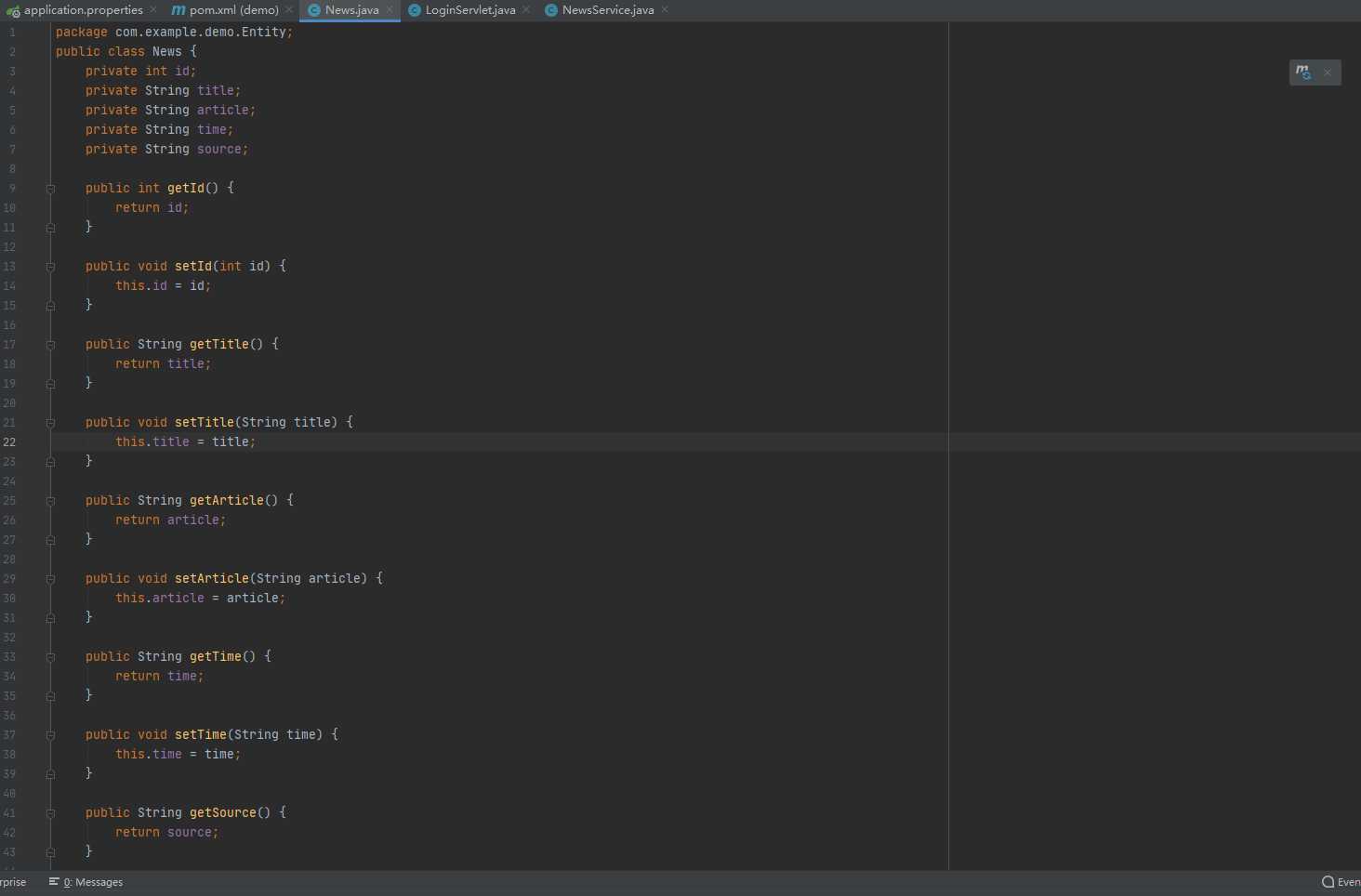This screenshot has height=896, width=1361.
Task: Open the LoginServlet.java tab
Action: point(469,10)
